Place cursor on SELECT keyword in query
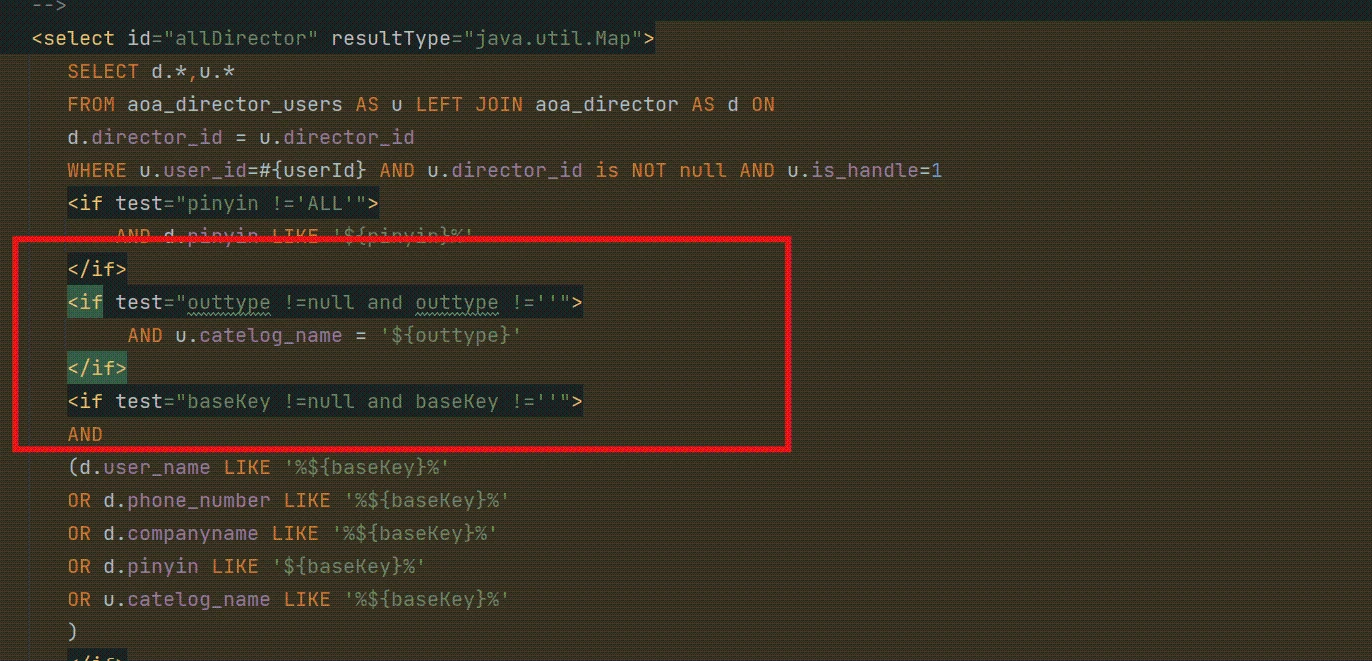 [x=103, y=72]
